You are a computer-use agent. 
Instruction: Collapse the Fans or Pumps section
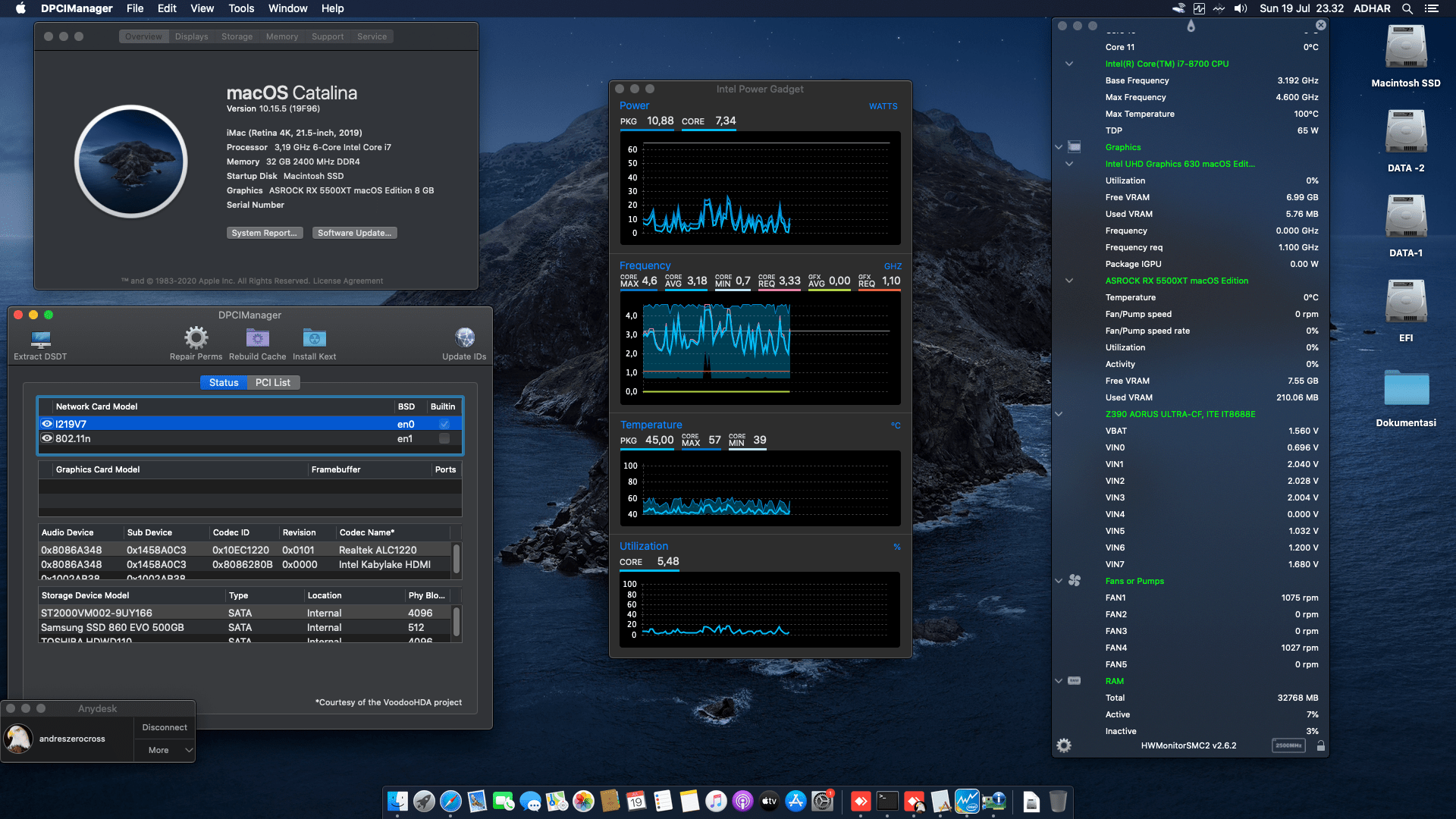point(1059,581)
